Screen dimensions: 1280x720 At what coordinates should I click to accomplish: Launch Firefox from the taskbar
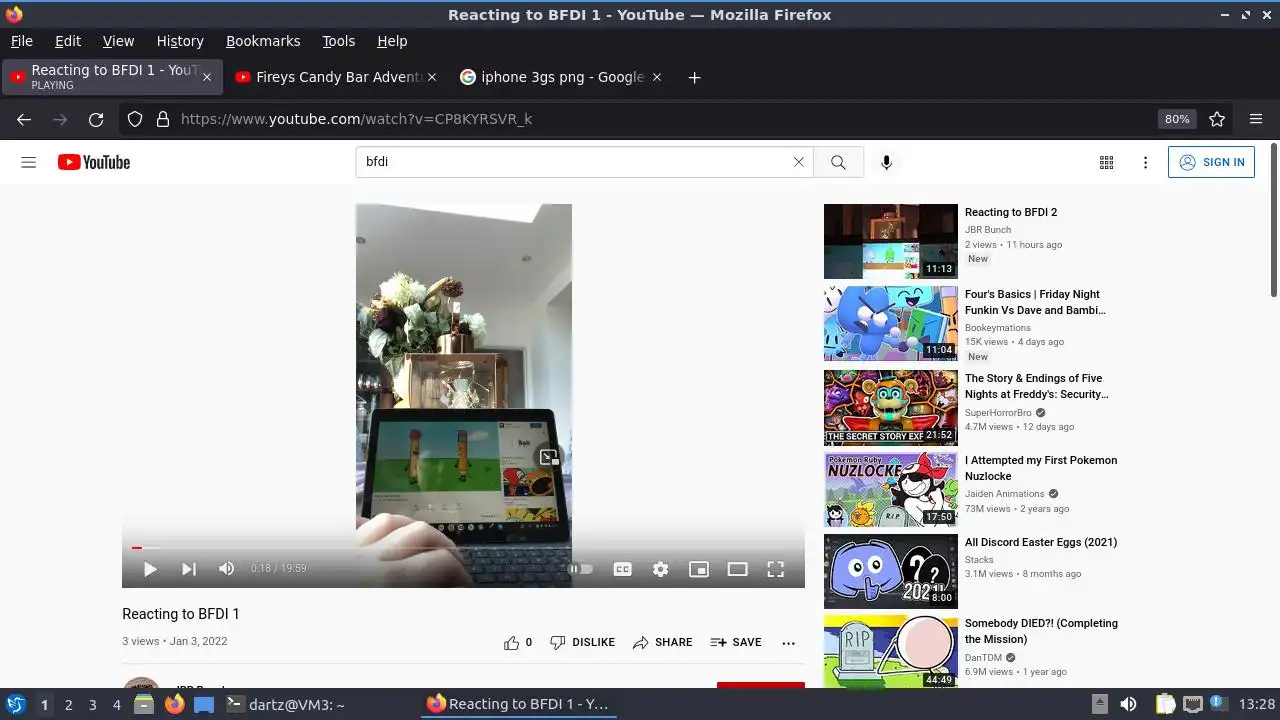coord(175,704)
